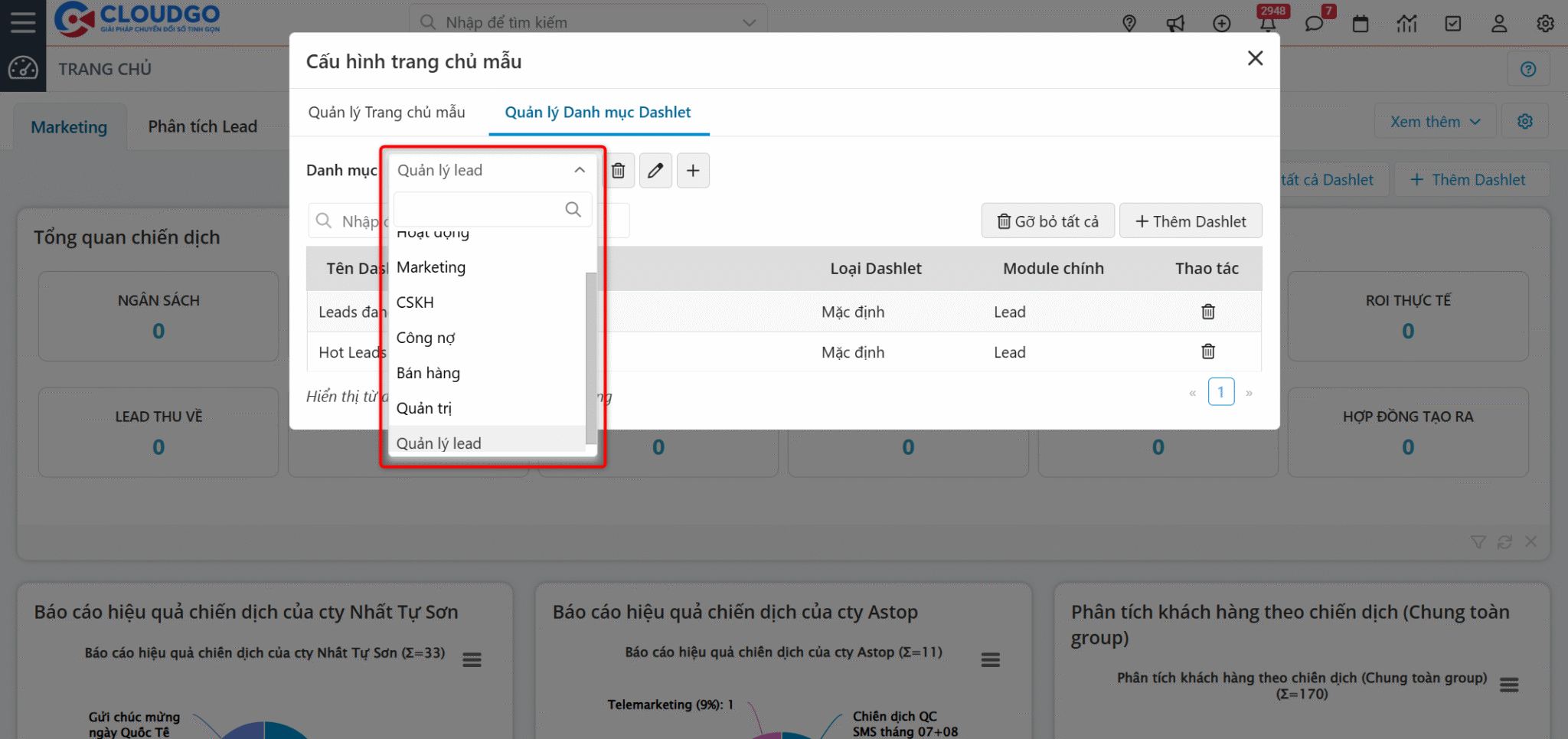The width and height of the screenshot is (1568, 739).
Task: Open the Marketing dashboard tab
Action: pyautogui.click(x=69, y=127)
